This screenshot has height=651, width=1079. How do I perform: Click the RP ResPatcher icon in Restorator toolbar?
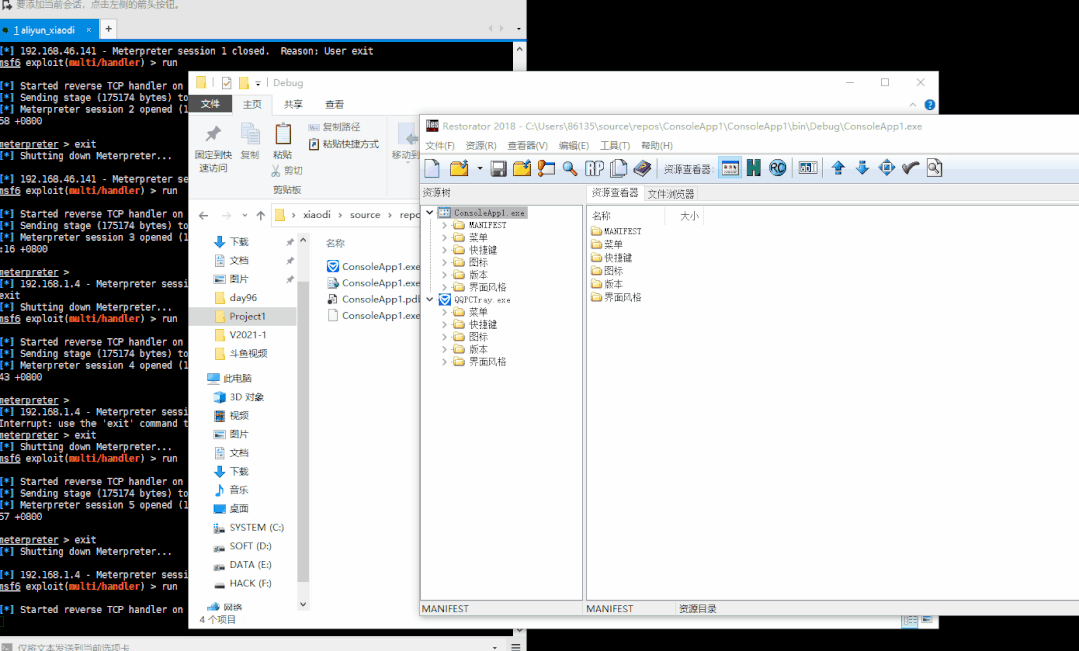594,168
